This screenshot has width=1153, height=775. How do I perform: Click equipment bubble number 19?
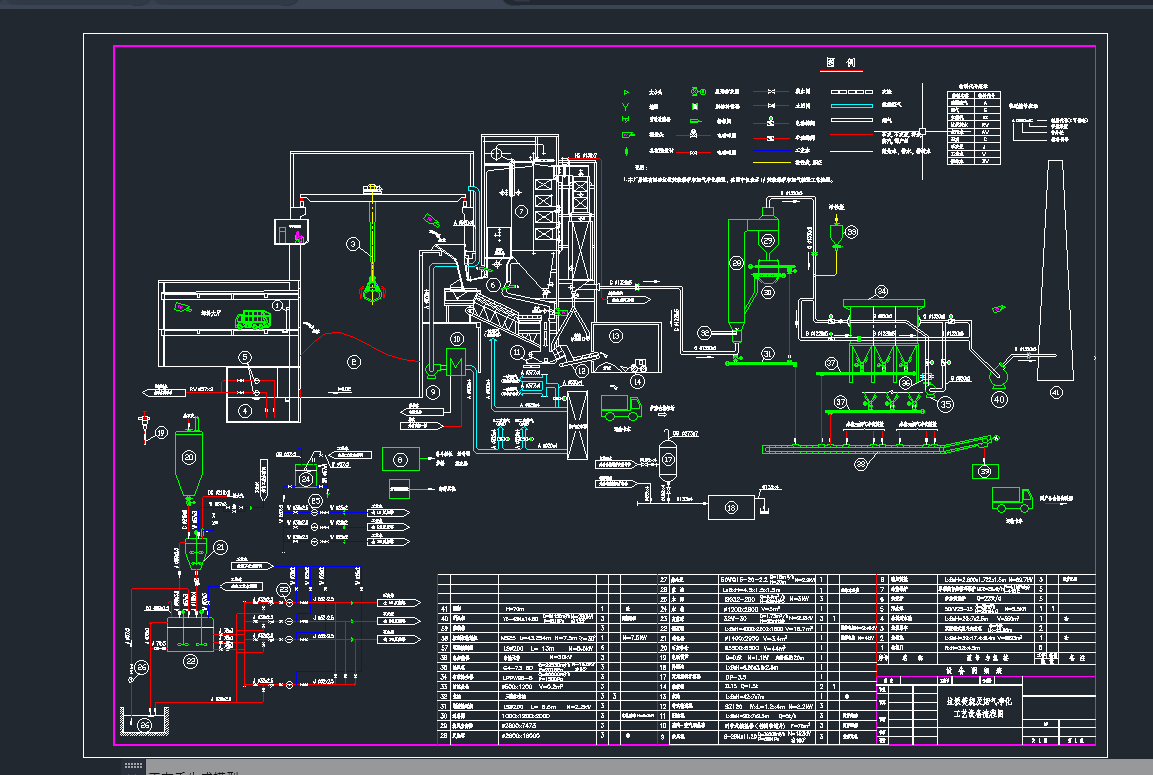(161, 433)
